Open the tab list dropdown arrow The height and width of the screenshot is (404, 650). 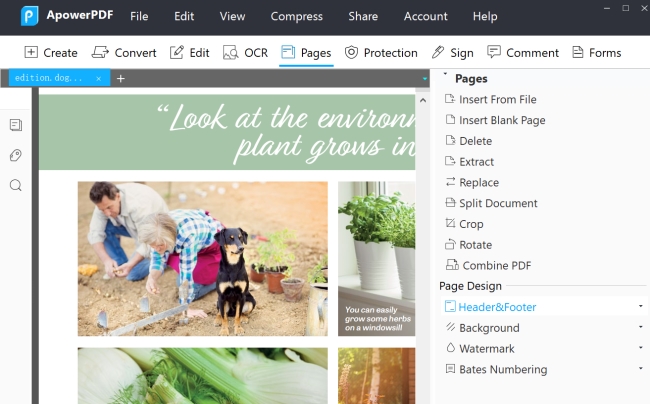425,78
